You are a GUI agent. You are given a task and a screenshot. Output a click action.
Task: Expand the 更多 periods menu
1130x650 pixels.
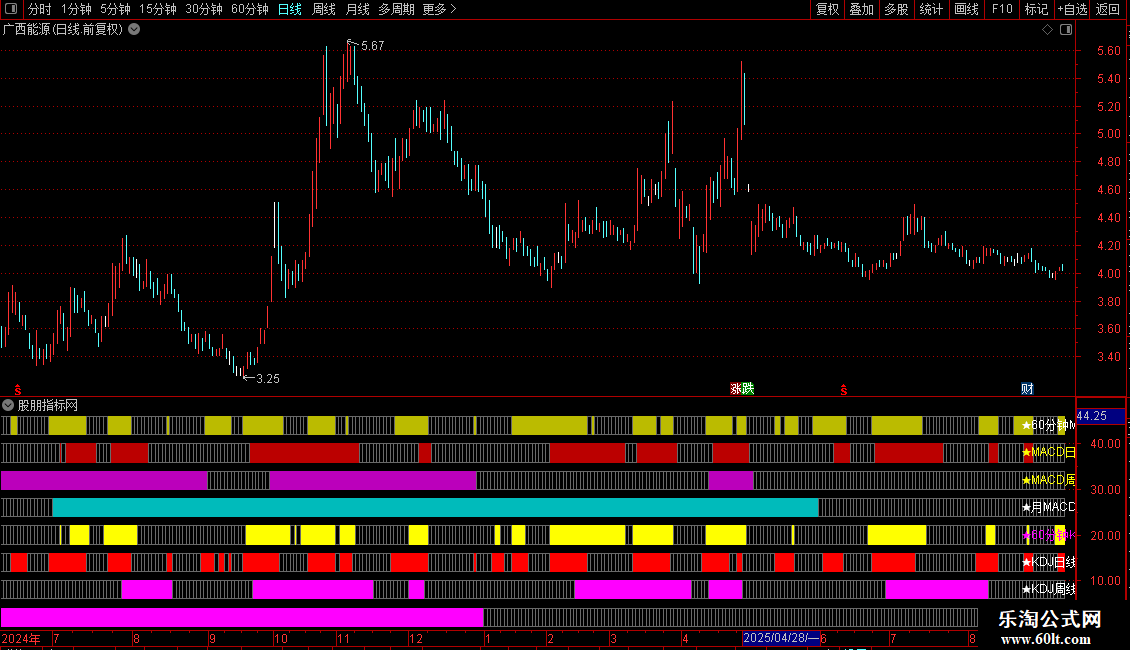tap(439, 9)
